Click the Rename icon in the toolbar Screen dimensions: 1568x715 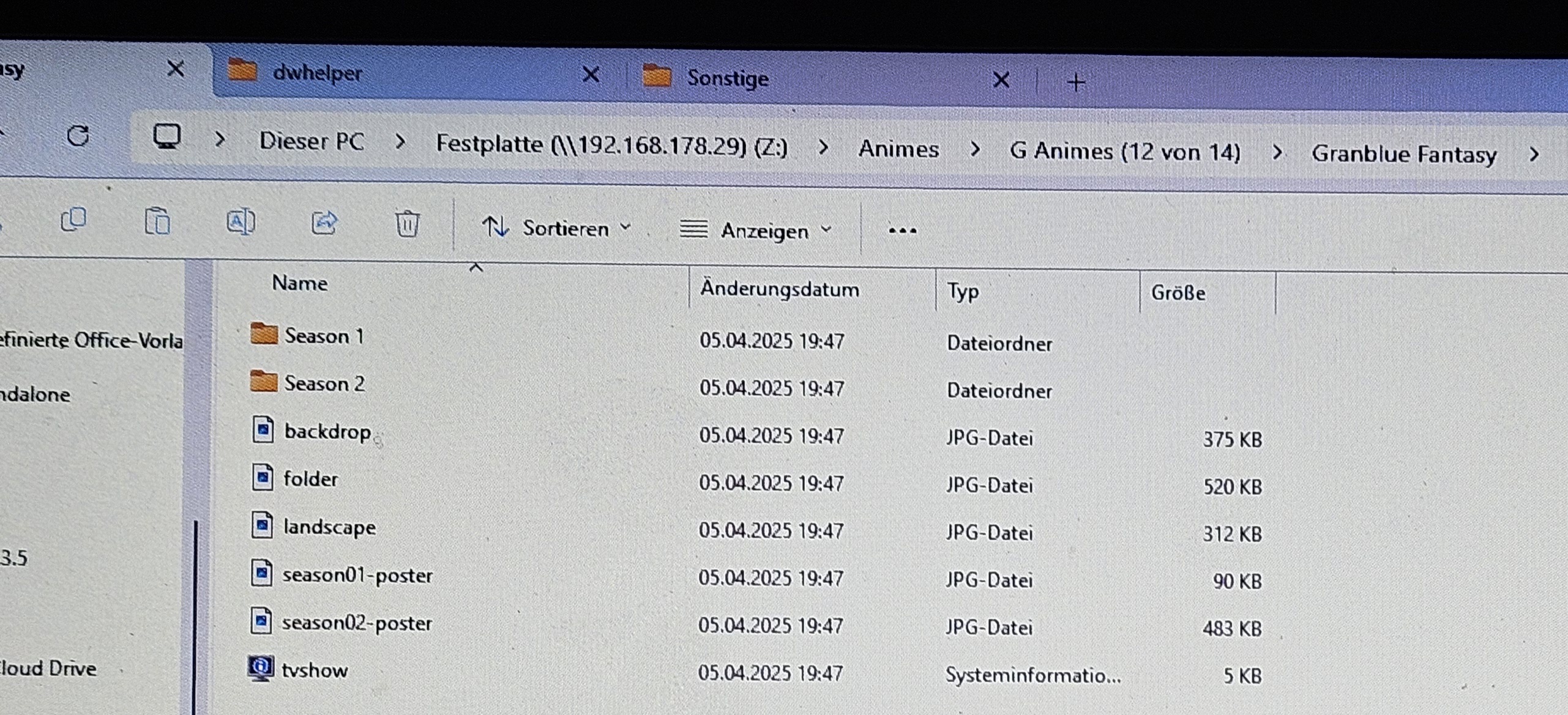[x=241, y=222]
